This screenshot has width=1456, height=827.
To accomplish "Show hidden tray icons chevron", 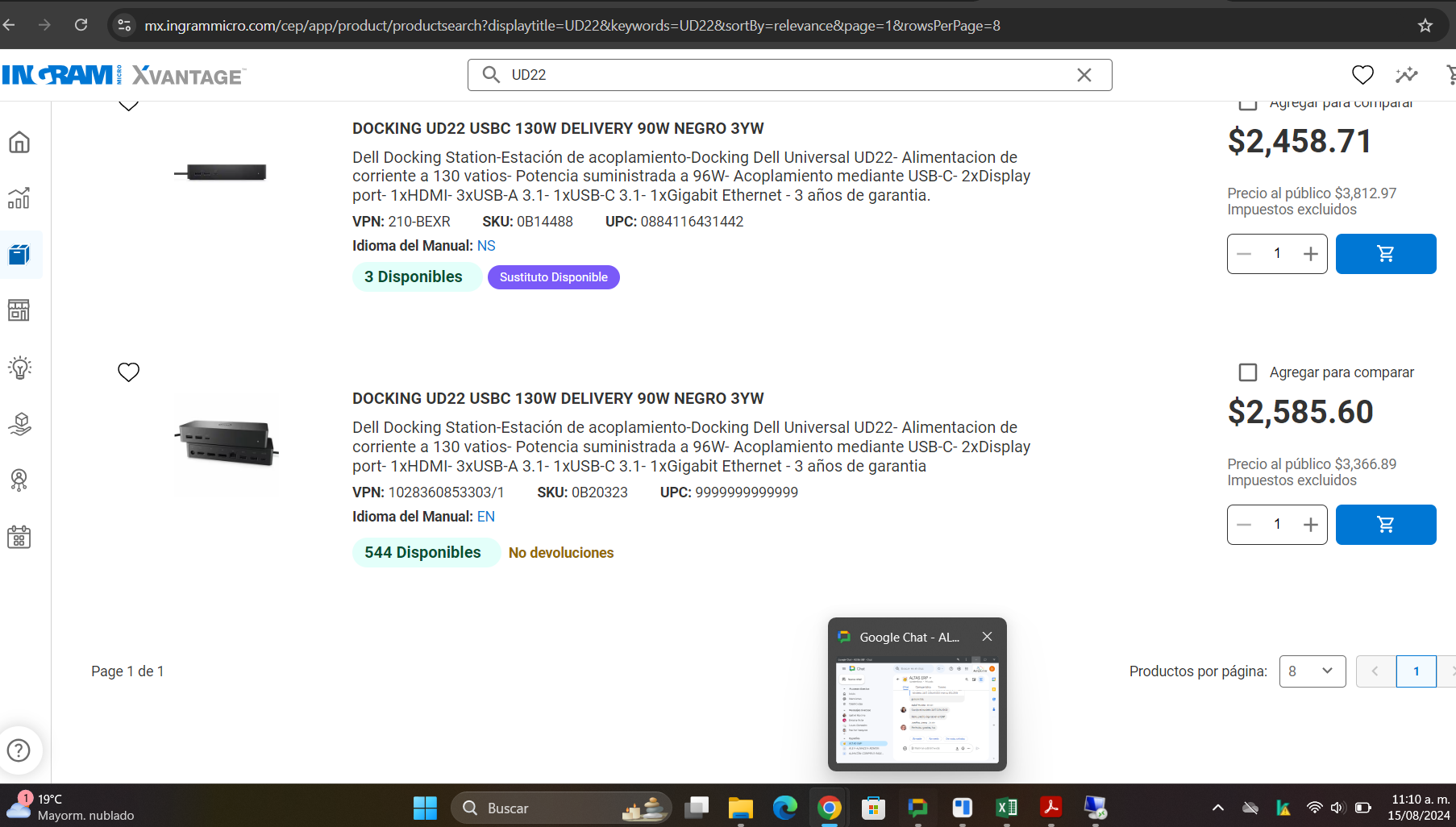I will [1218, 808].
